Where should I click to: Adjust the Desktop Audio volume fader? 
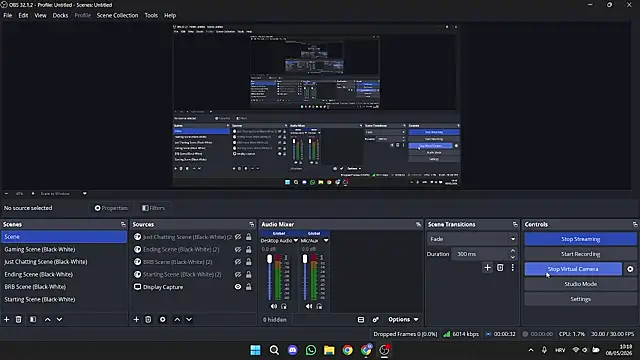click(269, 259)
